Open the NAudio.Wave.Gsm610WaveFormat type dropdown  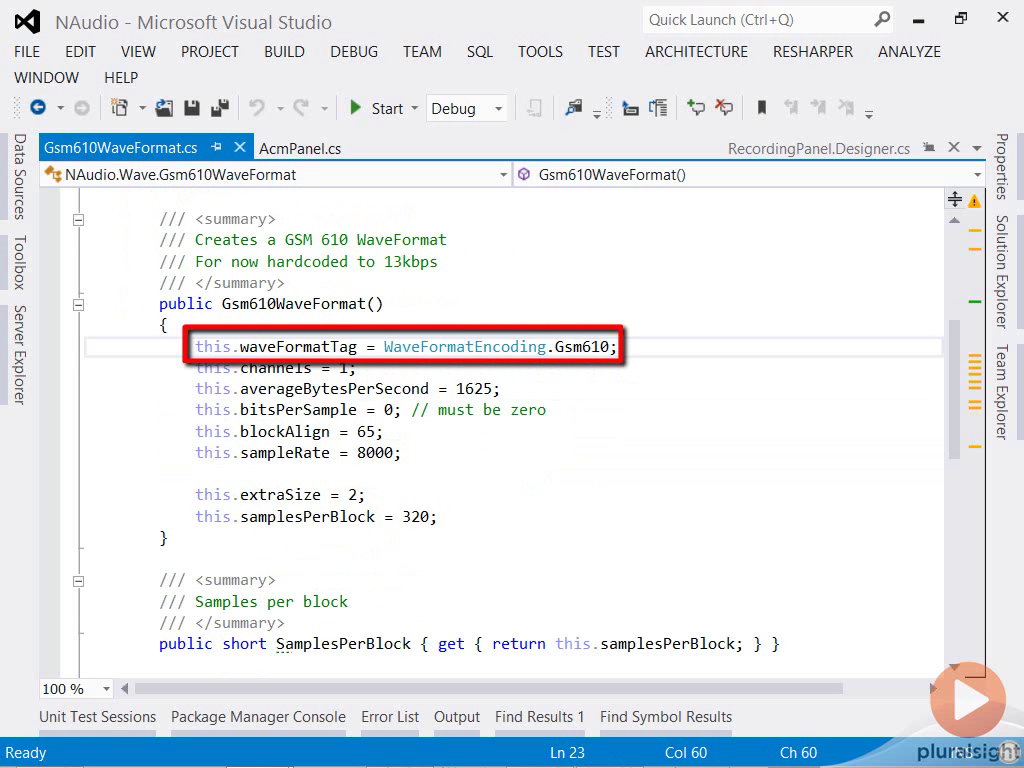click(503, 175)
